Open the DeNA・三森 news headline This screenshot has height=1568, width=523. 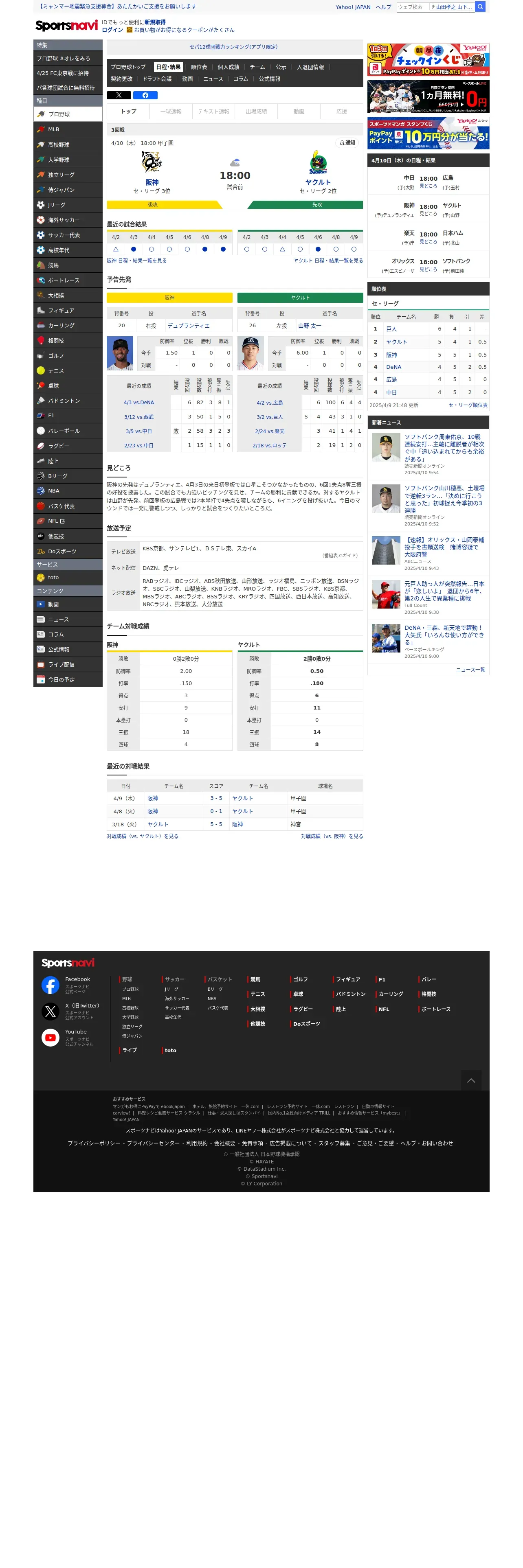[444, 635]
